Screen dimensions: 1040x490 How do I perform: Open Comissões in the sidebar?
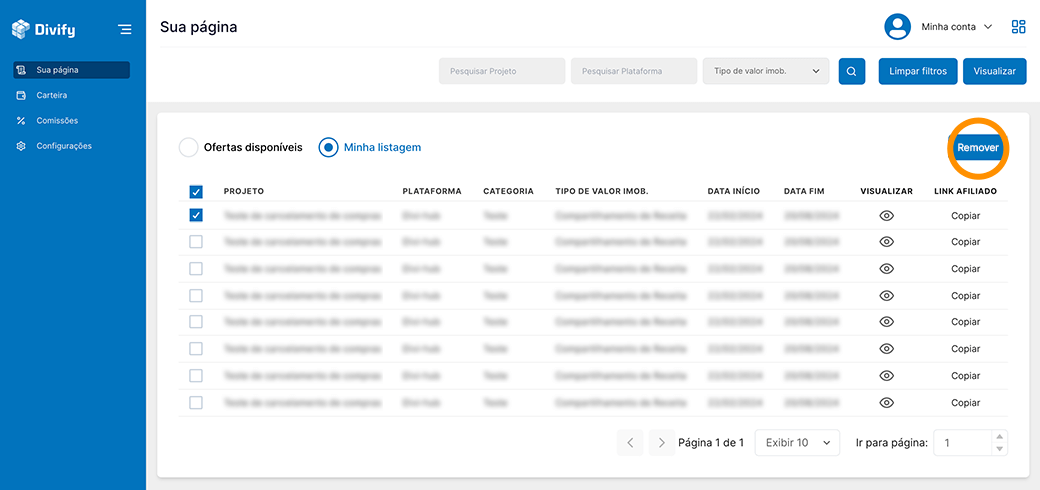coord(57,121)
